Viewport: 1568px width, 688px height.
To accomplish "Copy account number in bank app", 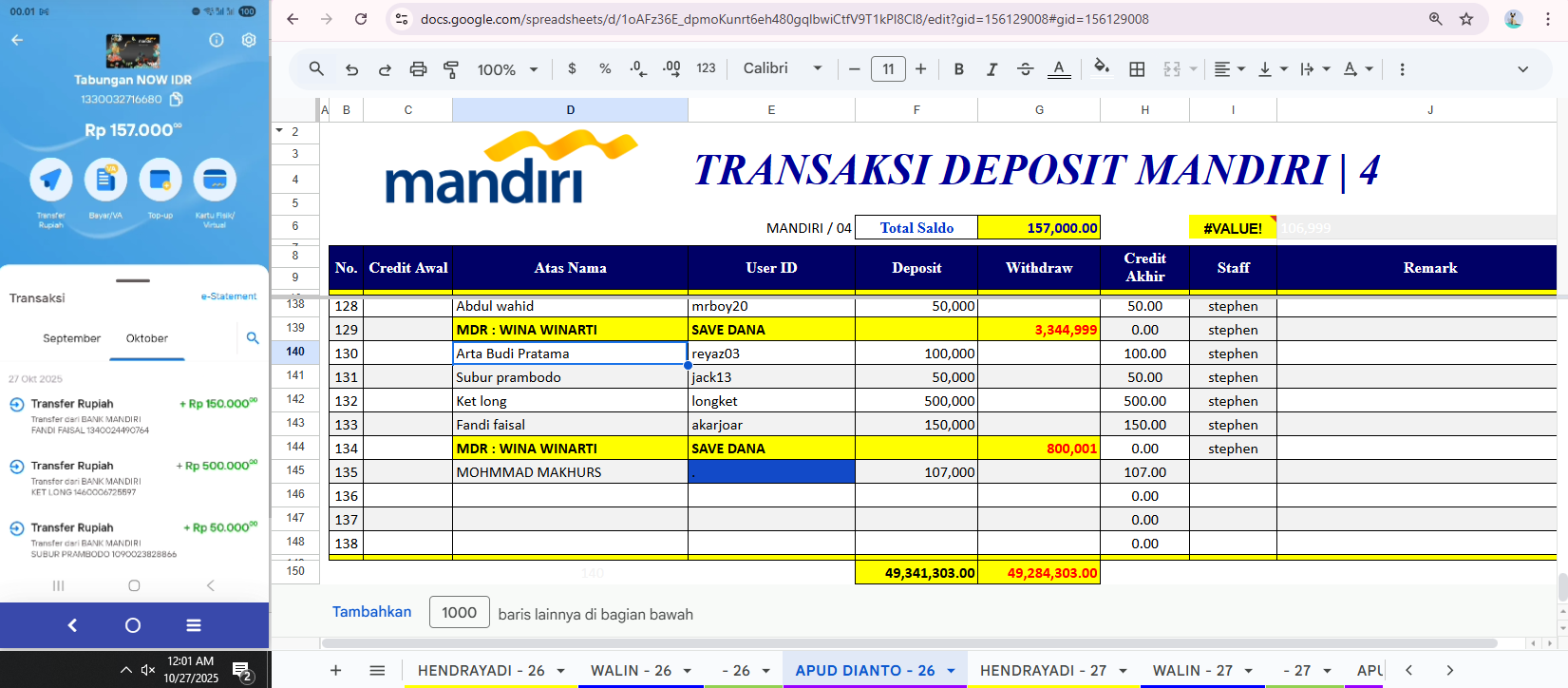I will click(x=176, y=99).
